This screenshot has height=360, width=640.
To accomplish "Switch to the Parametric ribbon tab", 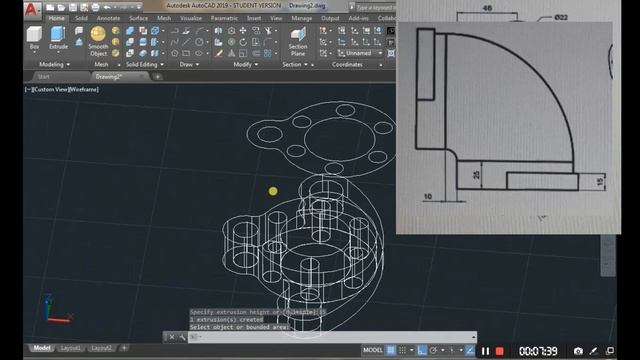I will [224, 18].
